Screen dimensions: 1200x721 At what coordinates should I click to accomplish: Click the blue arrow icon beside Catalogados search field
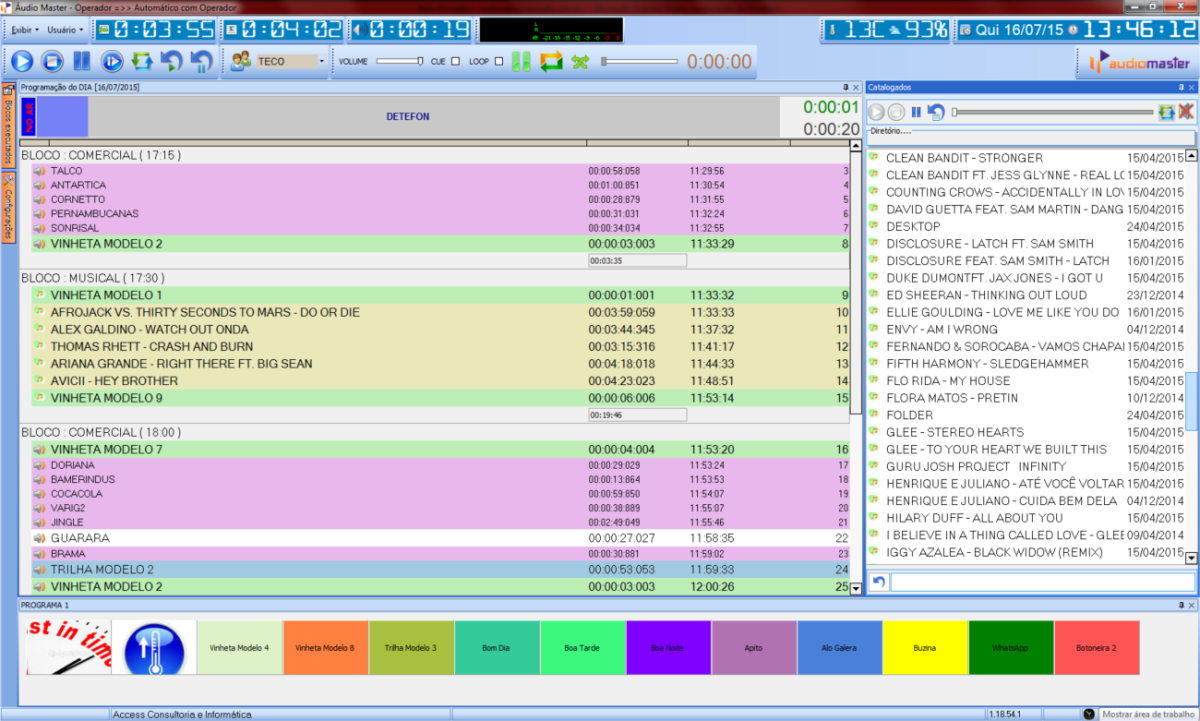tap(878, 582)
